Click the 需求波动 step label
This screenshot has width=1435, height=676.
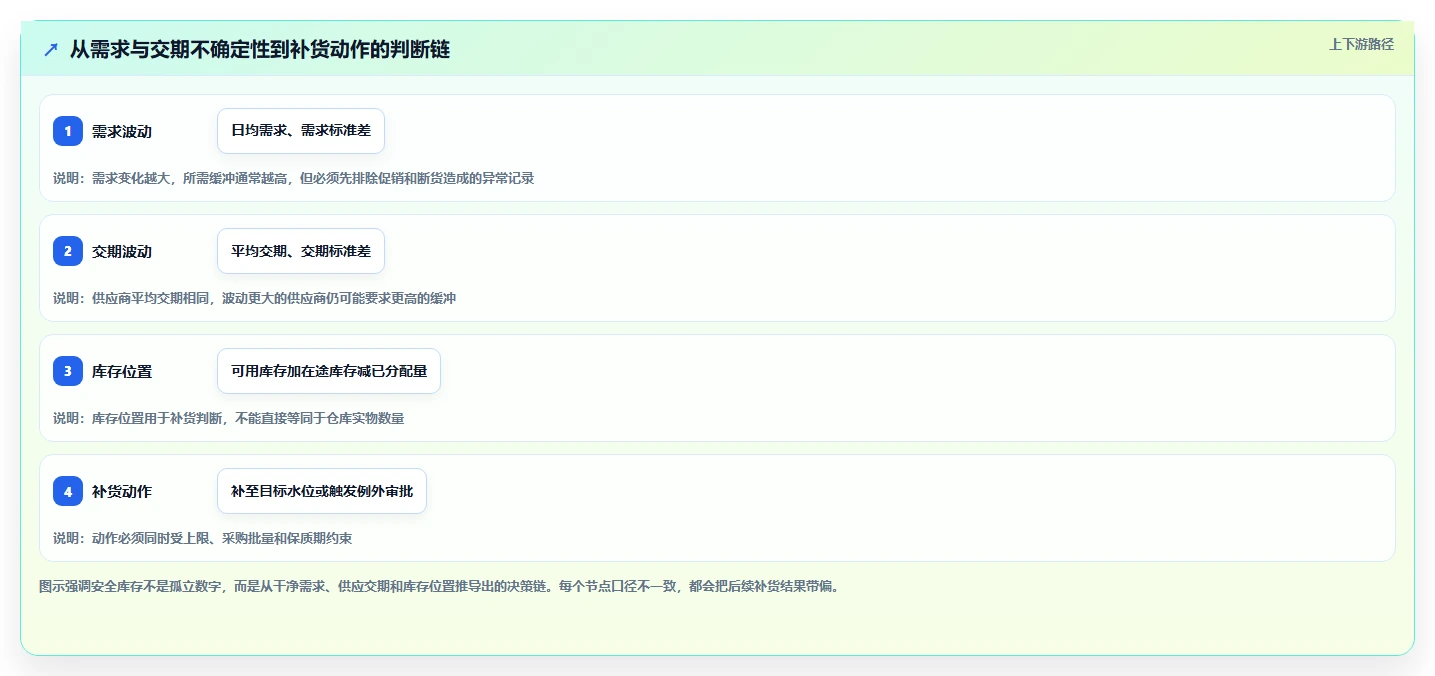(122, 131)
